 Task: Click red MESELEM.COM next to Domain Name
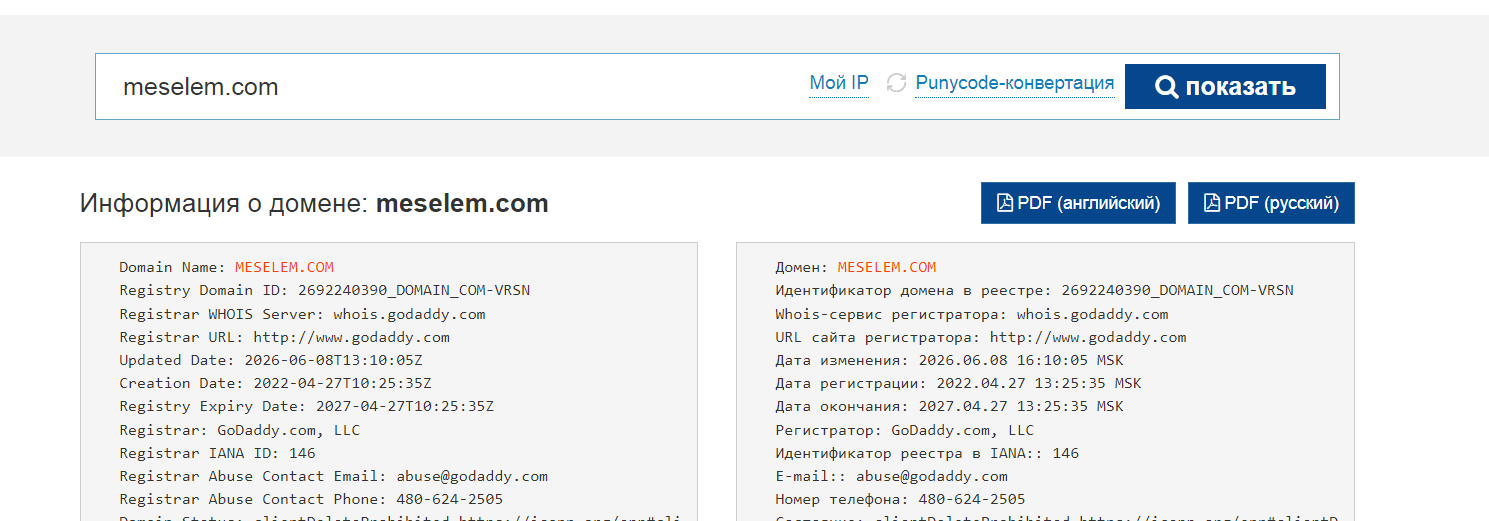point(284,267)
